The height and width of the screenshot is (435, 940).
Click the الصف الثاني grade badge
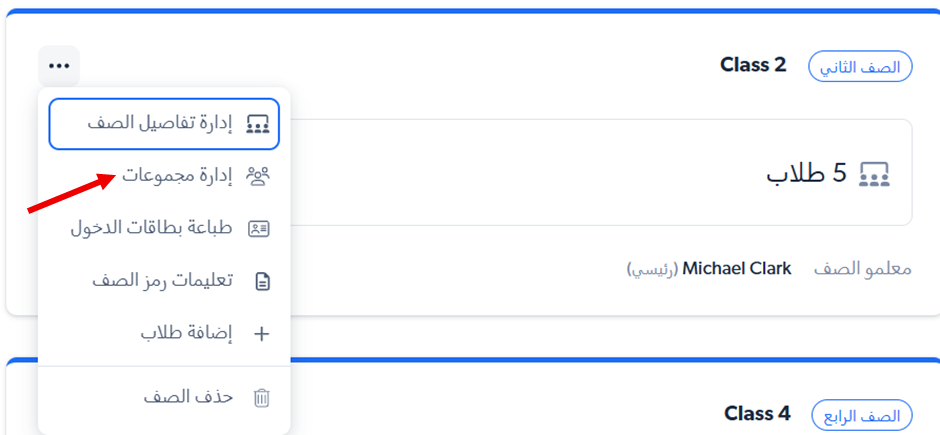860,67
